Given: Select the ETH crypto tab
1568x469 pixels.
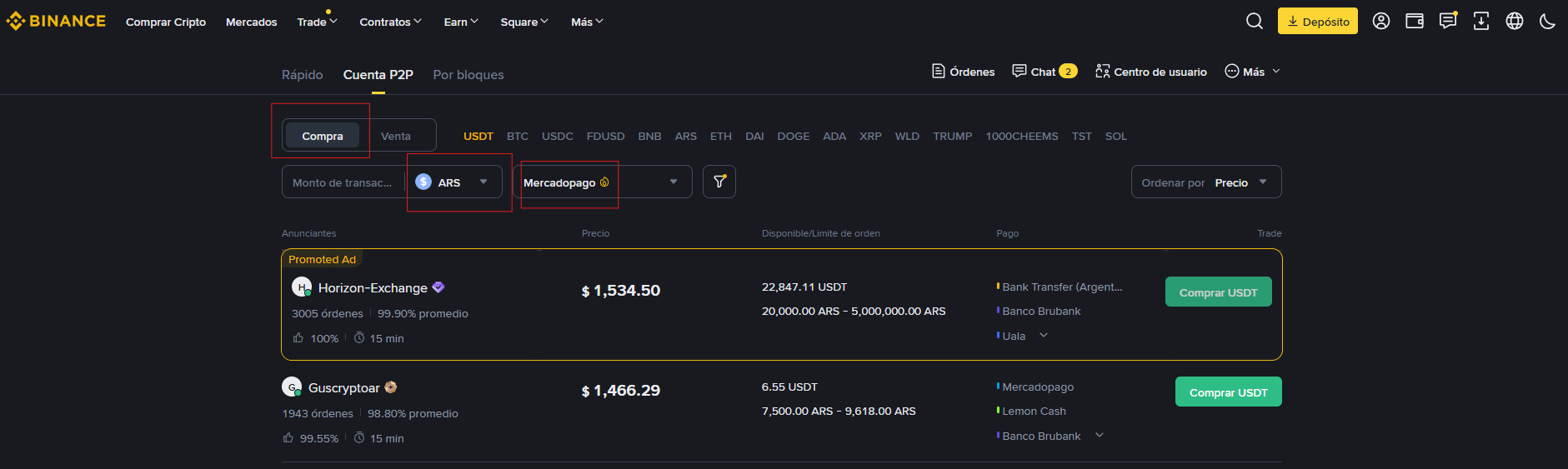Looking at the screenshot, I should pos(721,136).
